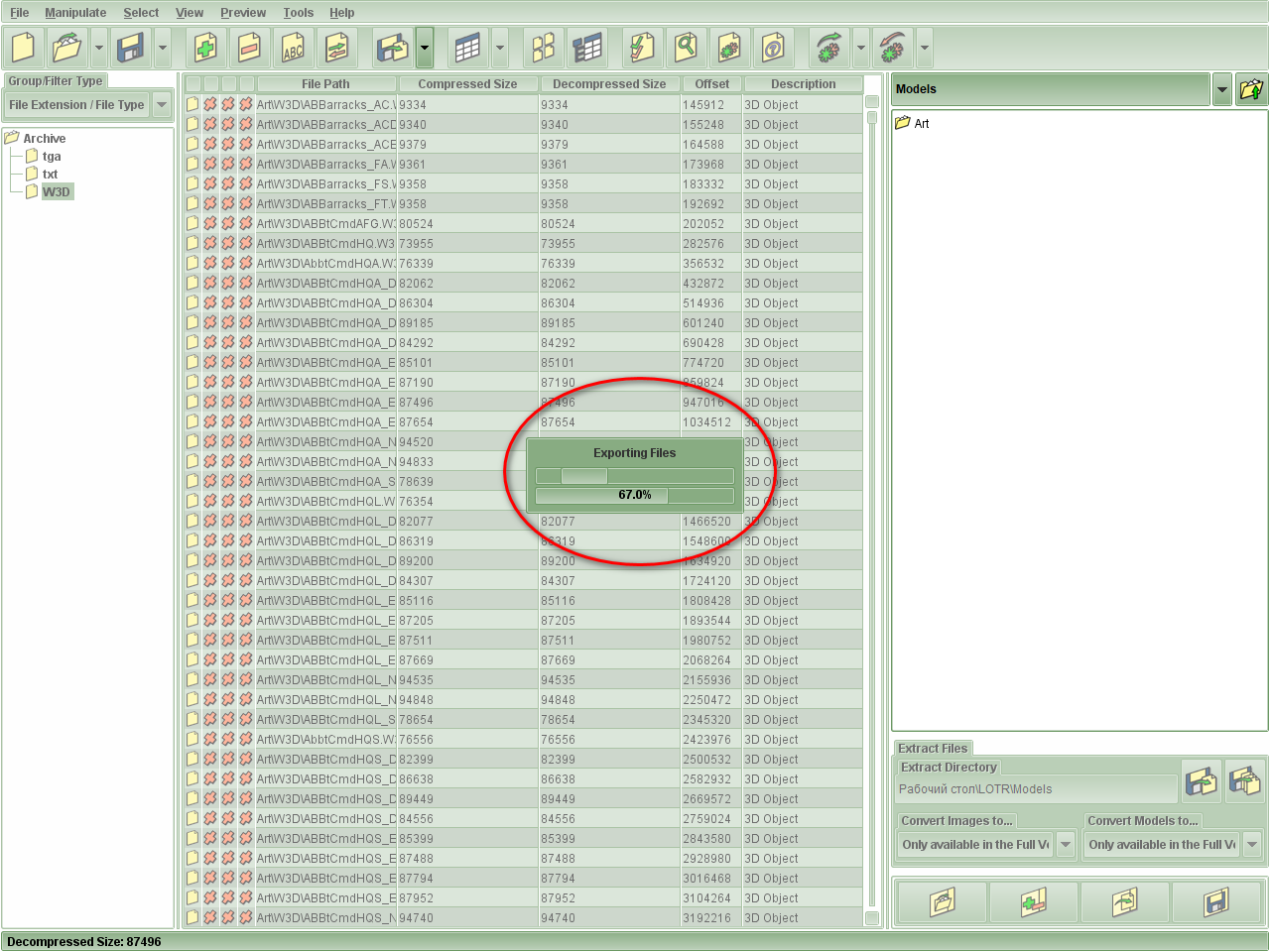Click the folder icon beside the Models dropdown

point(1251,89)
